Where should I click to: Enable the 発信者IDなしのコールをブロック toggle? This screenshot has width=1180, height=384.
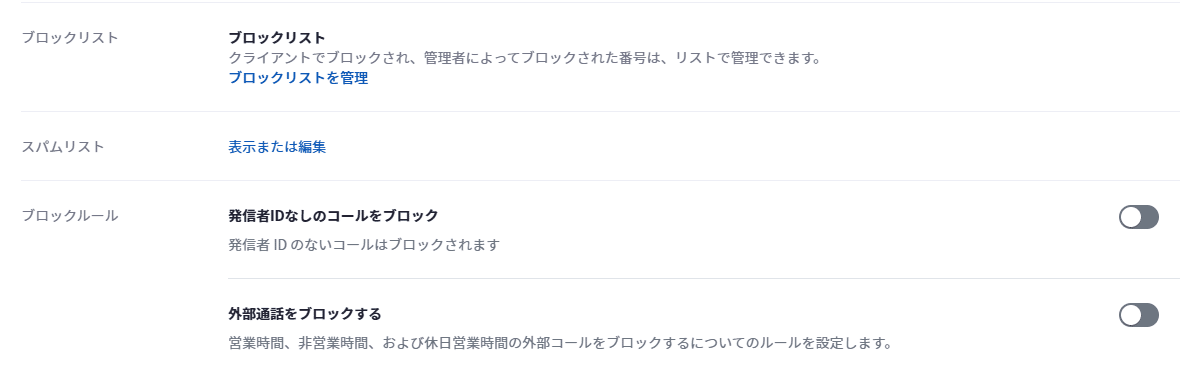(1139, 217)
